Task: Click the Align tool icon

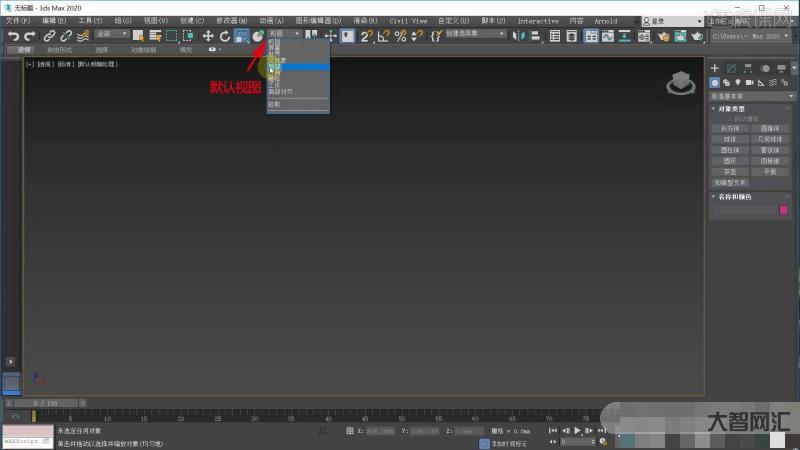Action: (535, 36)
